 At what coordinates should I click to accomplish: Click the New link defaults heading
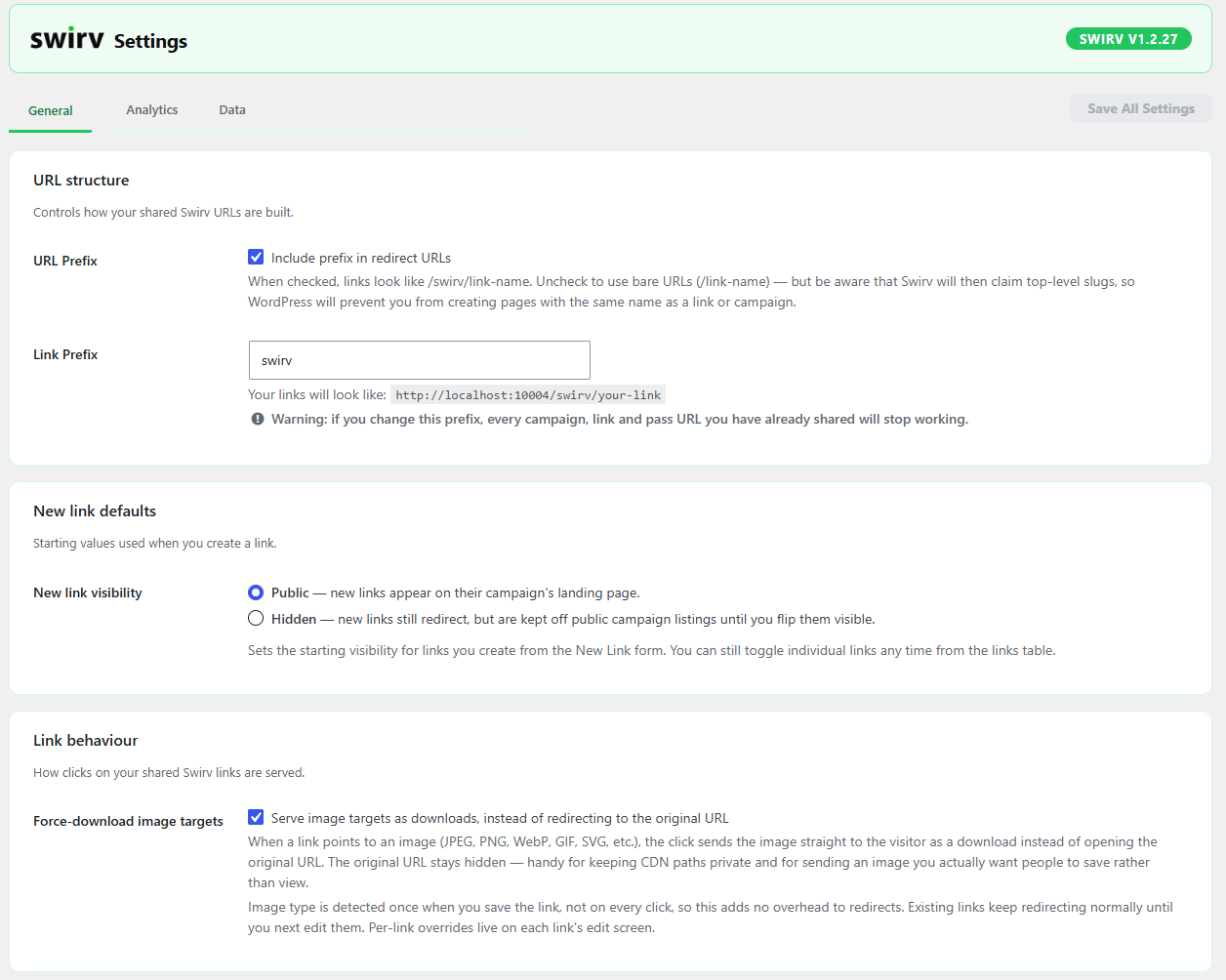(95, 511)
